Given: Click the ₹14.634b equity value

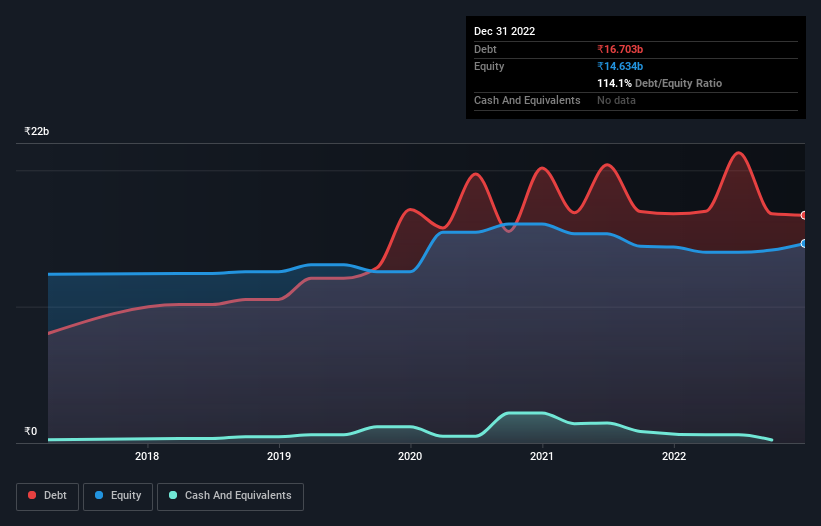Looking at the screenshot, I should (x=620, y=66).
